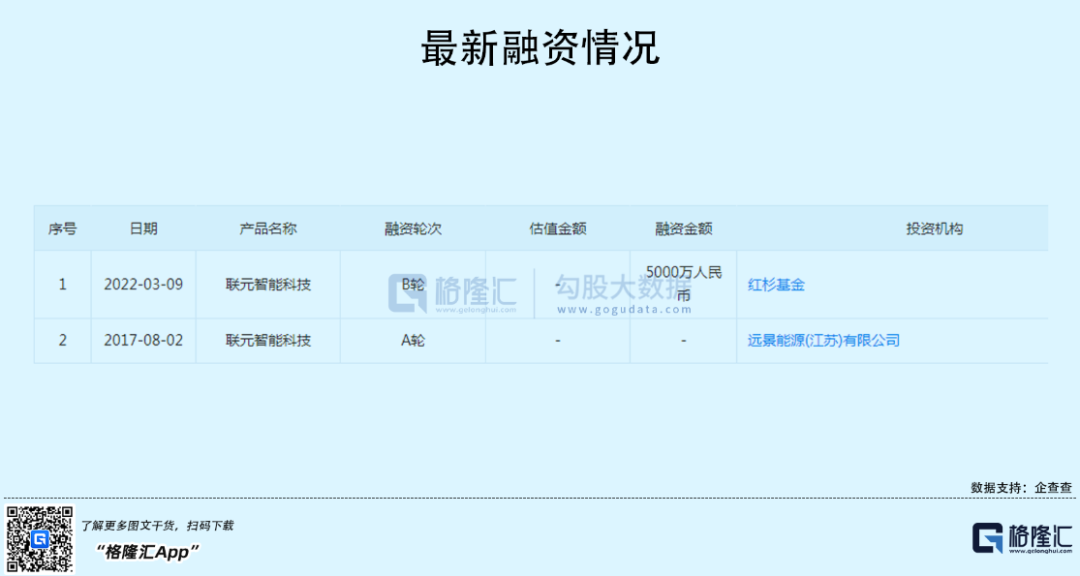Click the 5000万人民币 amount cell
The height and width of the screenshot is (576, 1080).
point(683,284)
